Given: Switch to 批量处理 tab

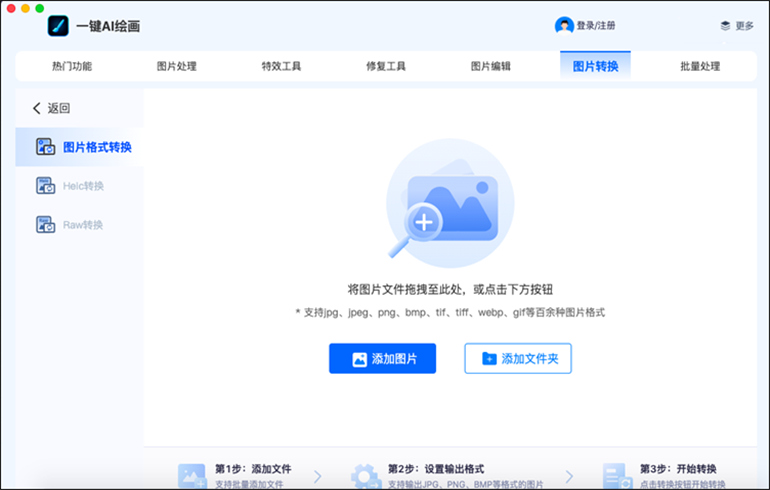Looking at the screenshot, I should pyautogui.click(x=700, y=66).
